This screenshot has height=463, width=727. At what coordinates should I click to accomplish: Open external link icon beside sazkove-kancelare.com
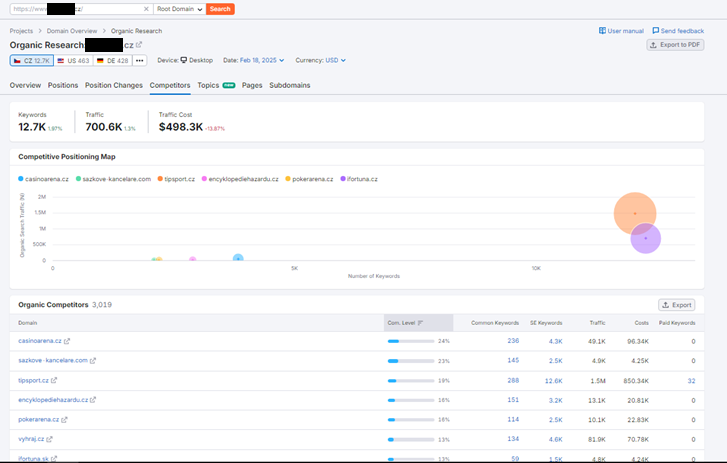pyautogui.click(x=93, y=361)
